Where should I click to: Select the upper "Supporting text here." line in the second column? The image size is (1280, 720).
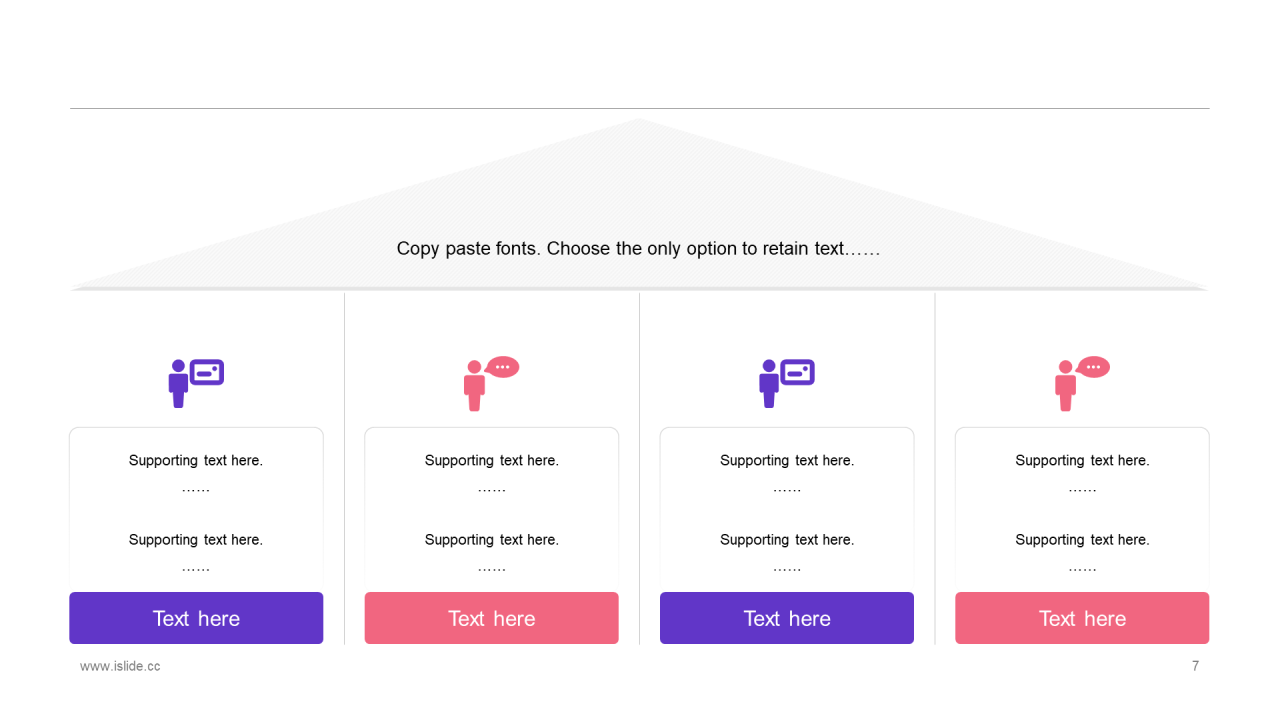point(491,461)
